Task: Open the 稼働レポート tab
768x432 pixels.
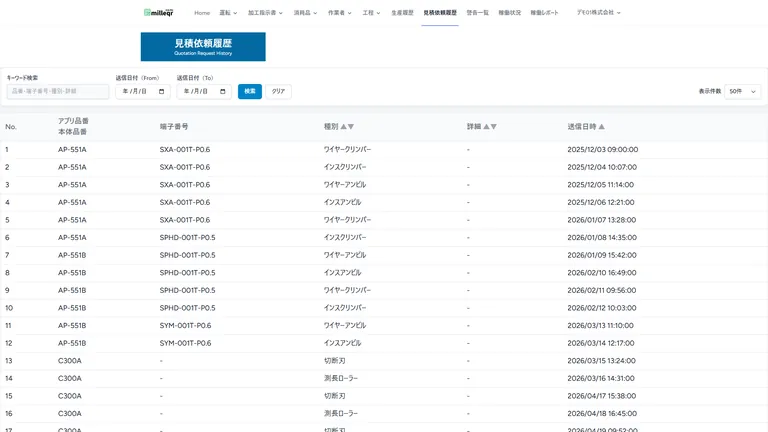Action: point(544,13)
